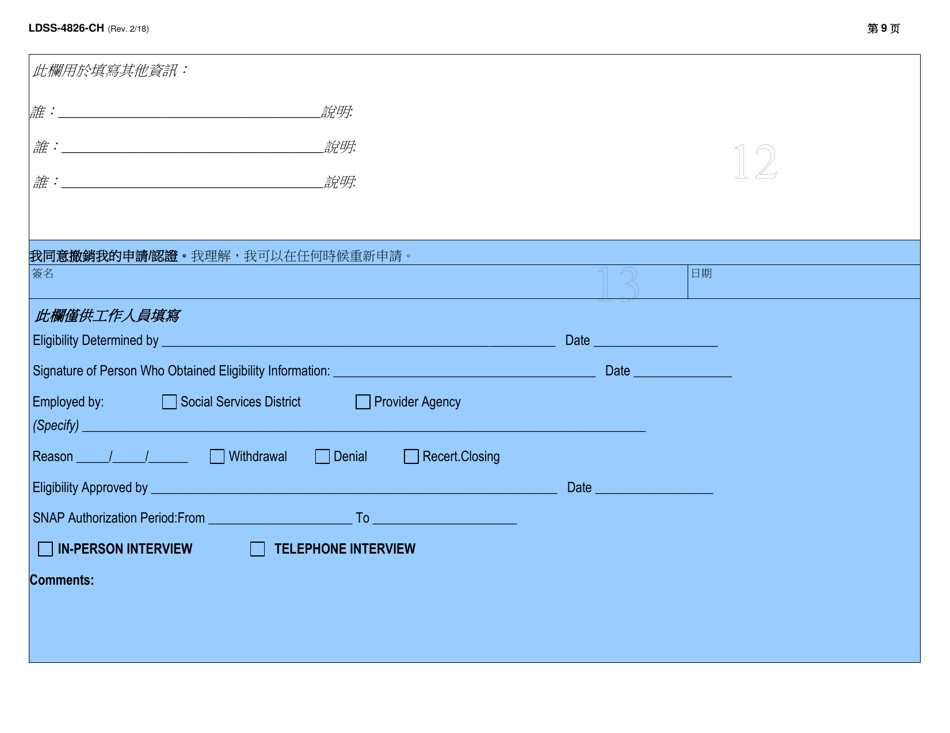Screen dimensions: 950x733
Task: Click the Date field beside Eligibility Determined by
Action: click(x=655, y=340)
